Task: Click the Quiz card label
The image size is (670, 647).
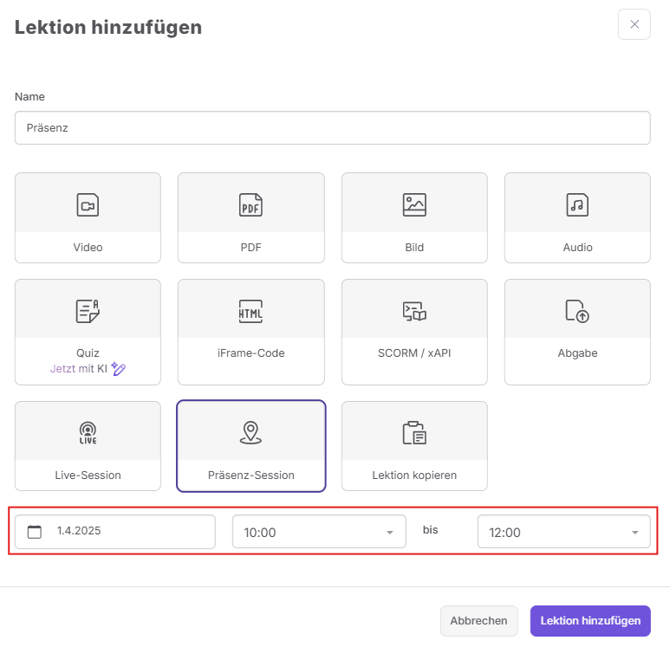Action: [88, 353]
